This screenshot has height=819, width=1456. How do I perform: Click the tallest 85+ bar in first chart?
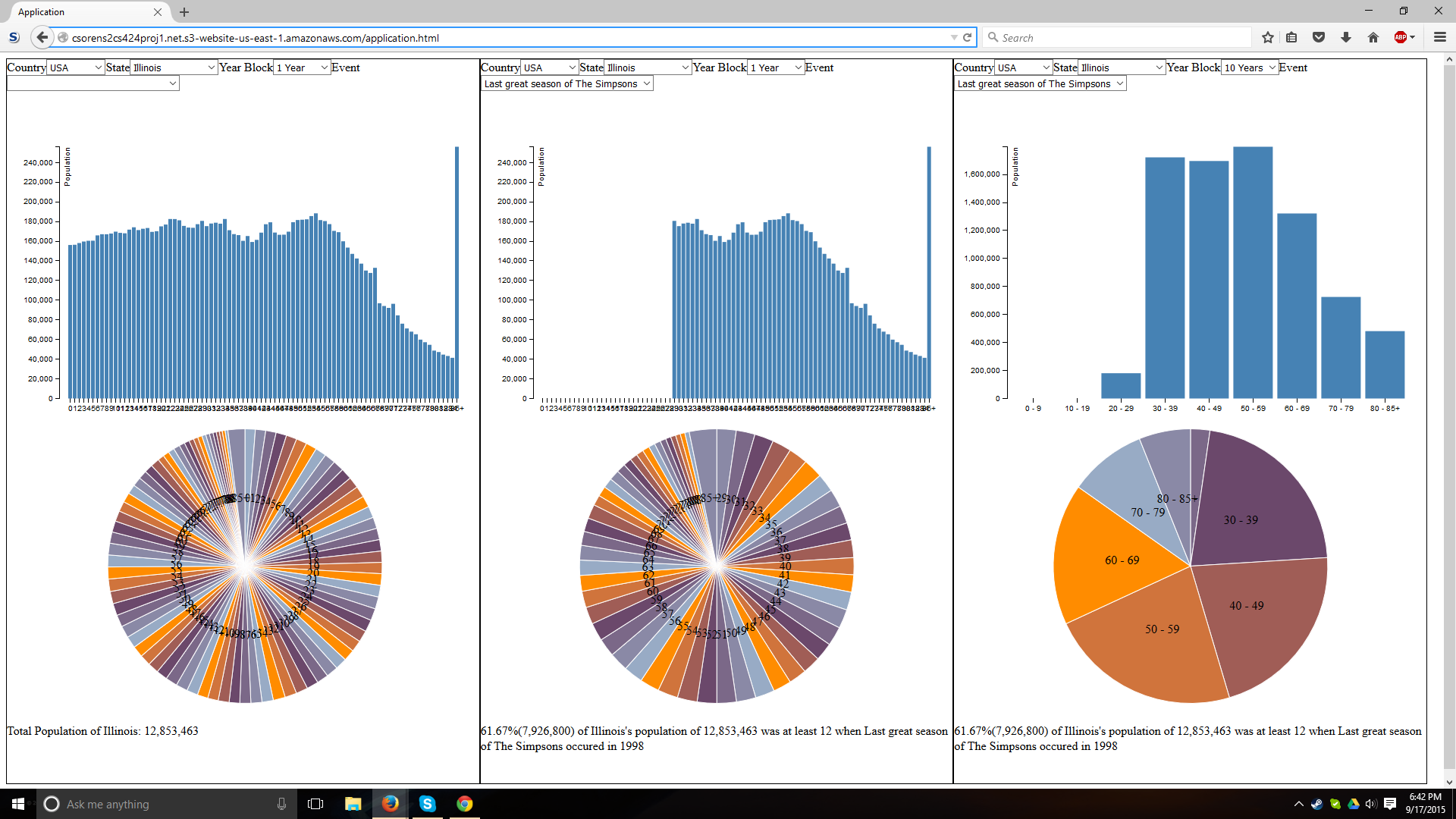pos(457,272)
